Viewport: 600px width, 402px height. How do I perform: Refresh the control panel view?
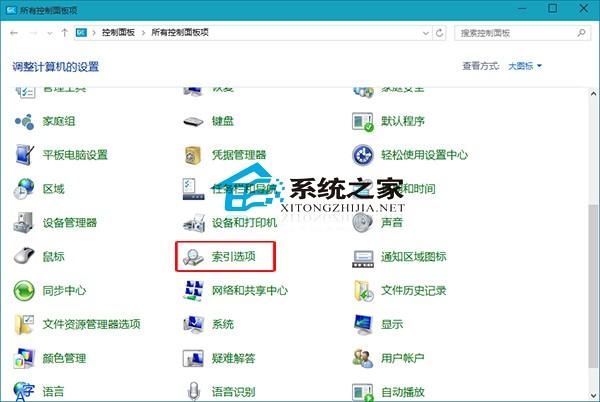coord(440,33)
